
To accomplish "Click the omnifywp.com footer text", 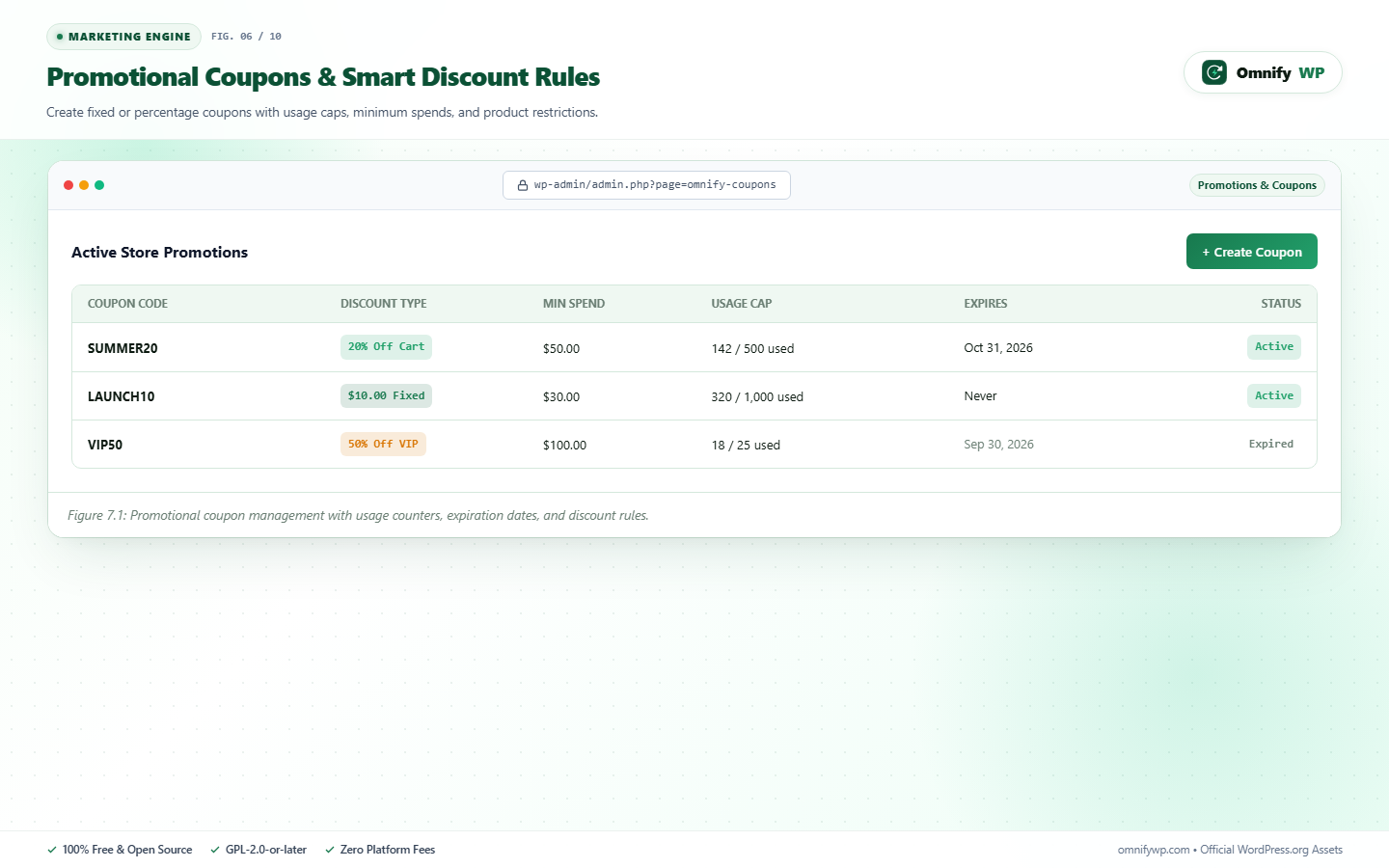I will point(1154,850).
